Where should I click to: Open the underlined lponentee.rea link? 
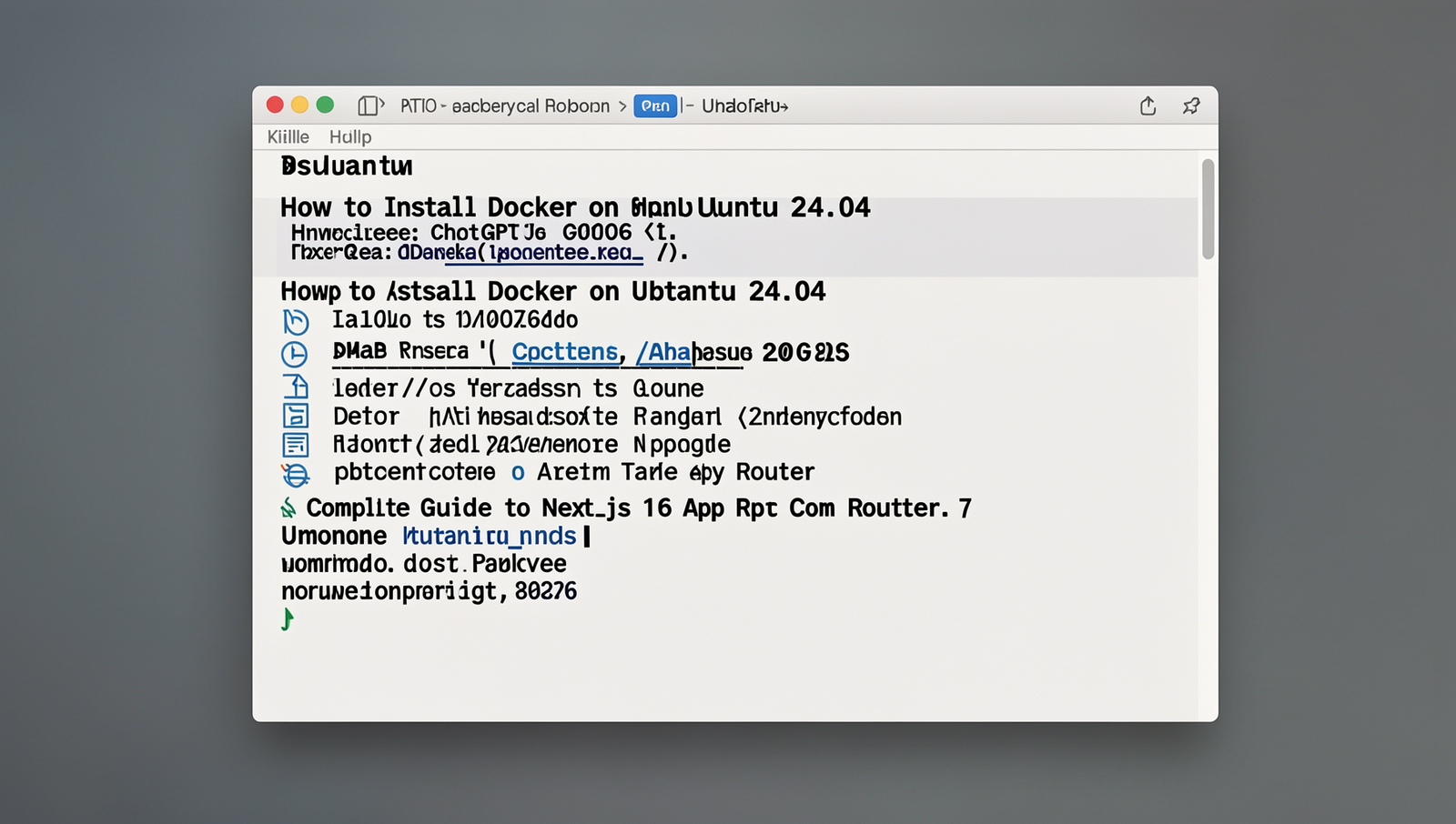543,253
